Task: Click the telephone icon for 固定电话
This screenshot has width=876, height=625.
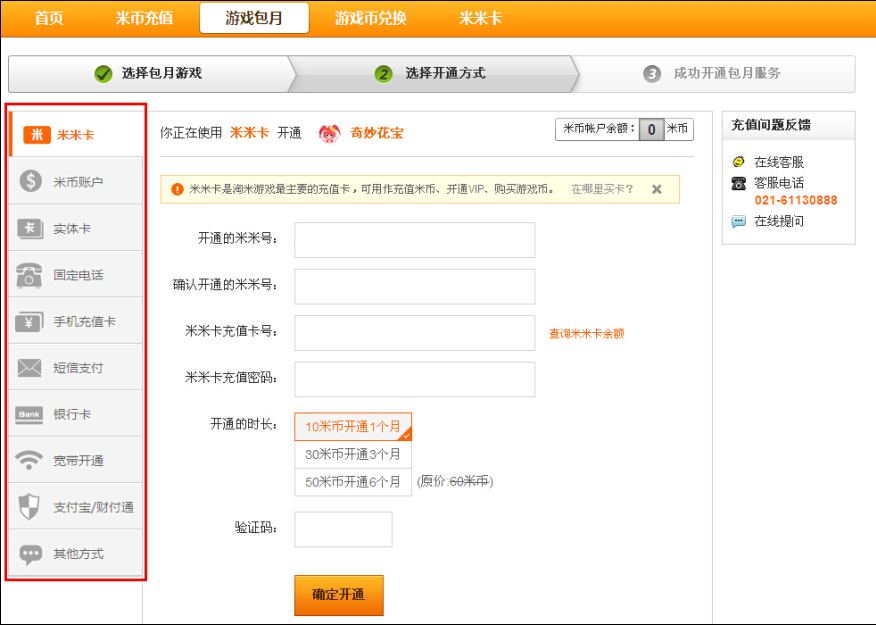Action: 29,275
